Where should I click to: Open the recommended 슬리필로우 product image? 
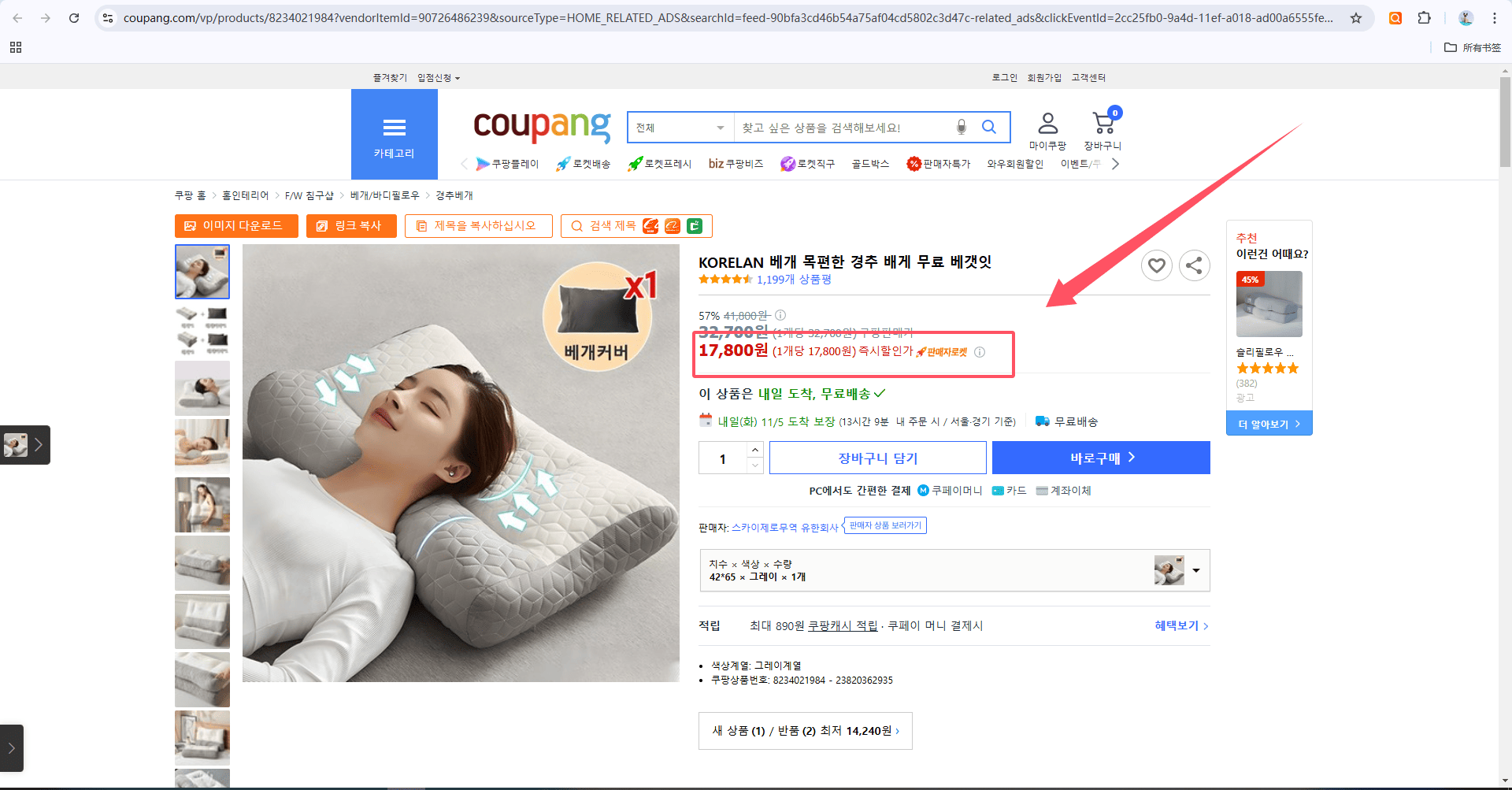tap(1269, 304)
